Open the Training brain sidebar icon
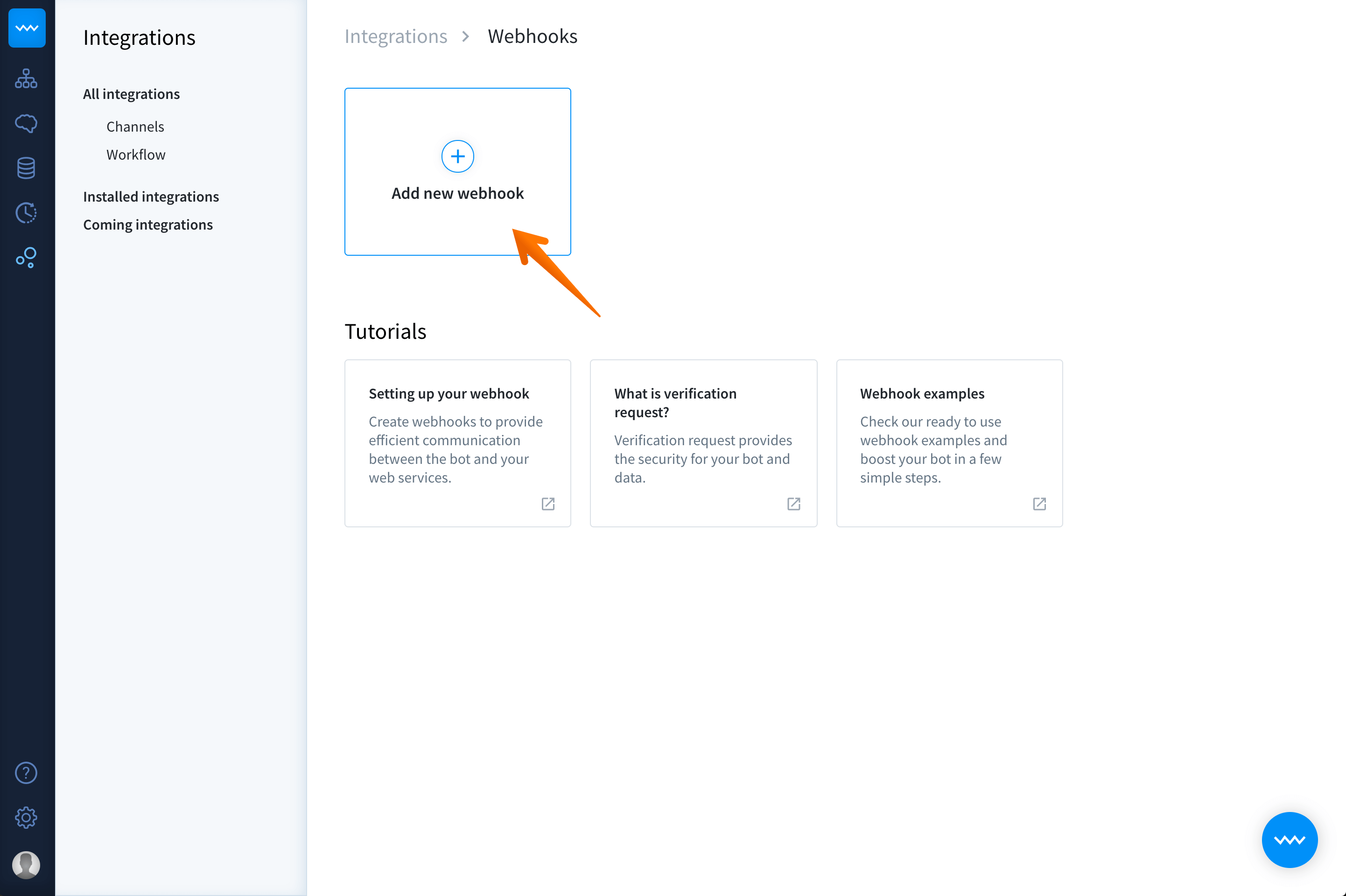Viewport: 1346px width, 896px height. 26,123
